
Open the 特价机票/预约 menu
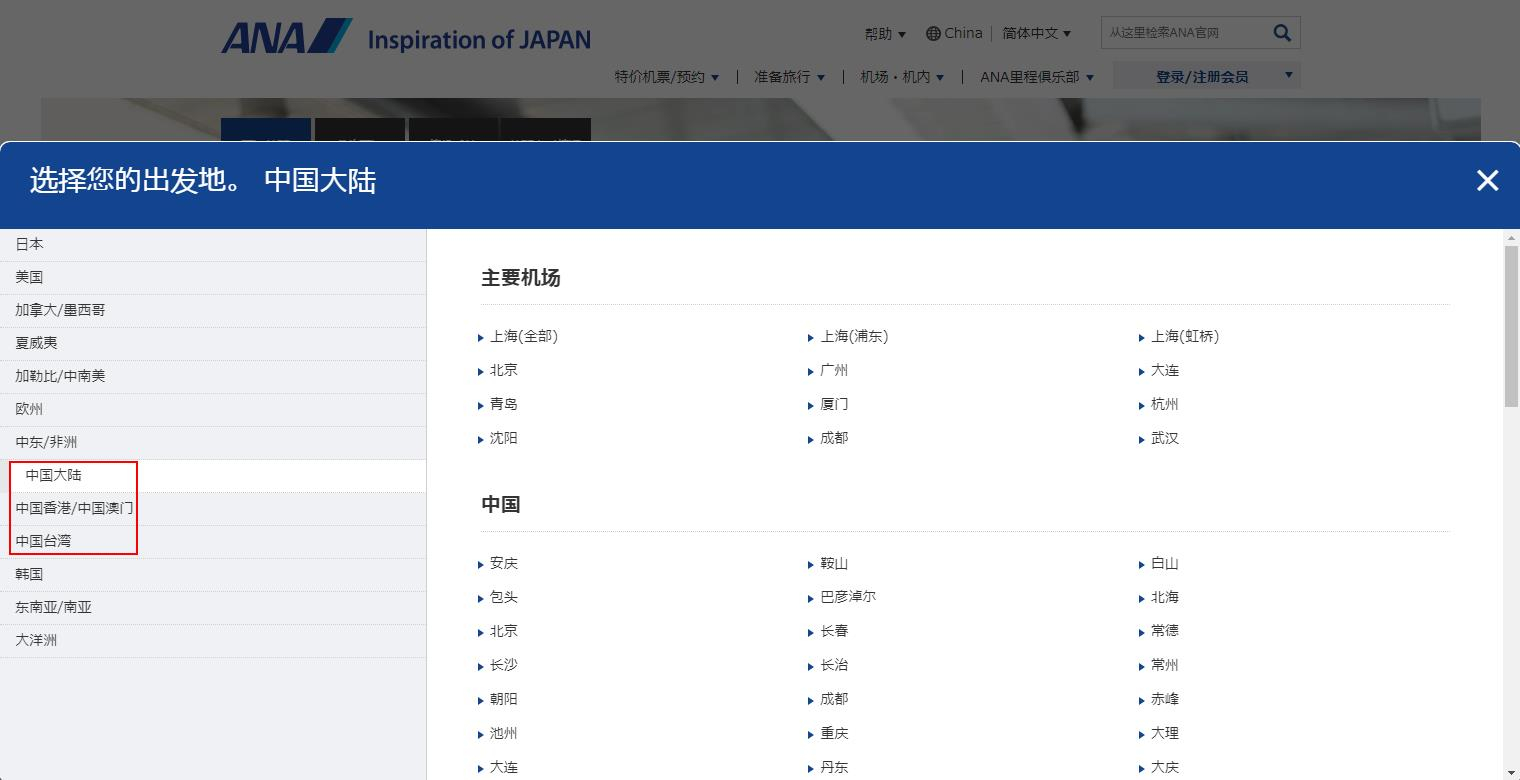click(x=666, y=76)
